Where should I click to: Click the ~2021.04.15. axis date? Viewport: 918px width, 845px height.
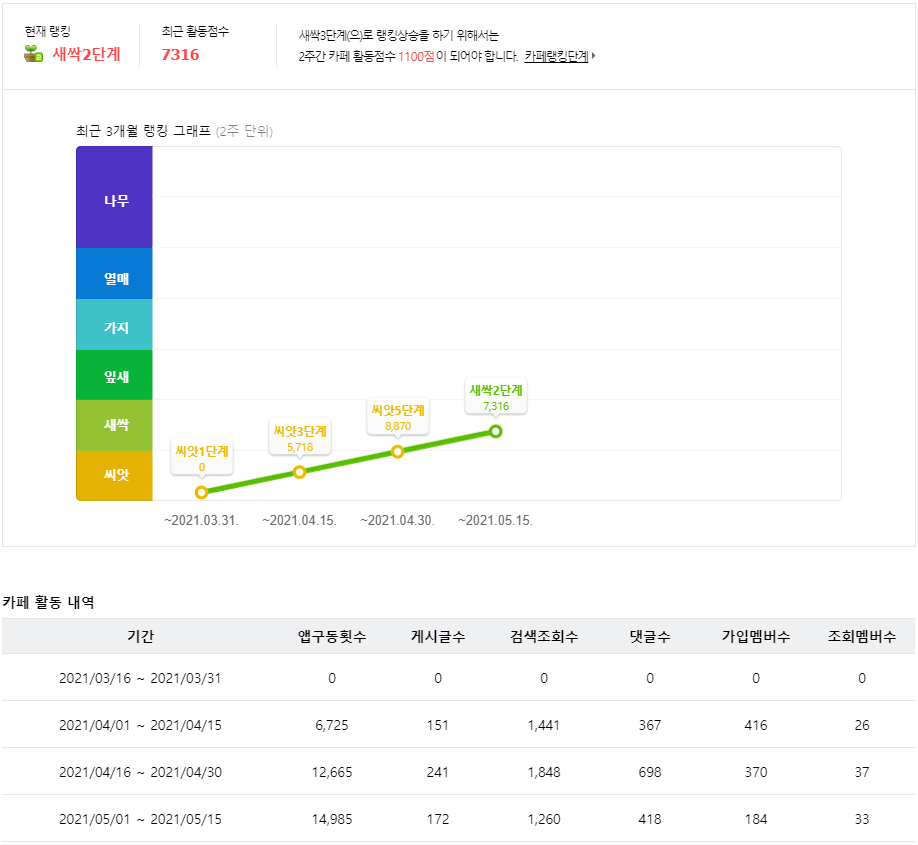tap(299, 521)
